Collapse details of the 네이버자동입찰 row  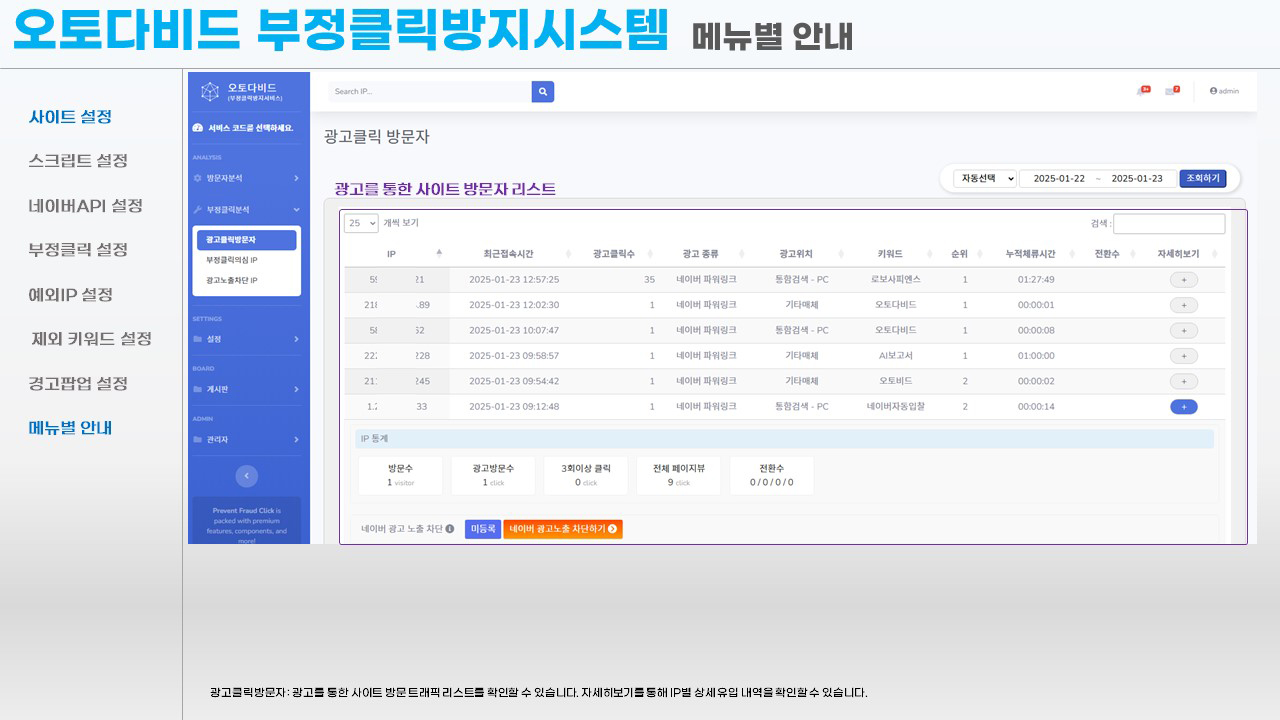1183,407
